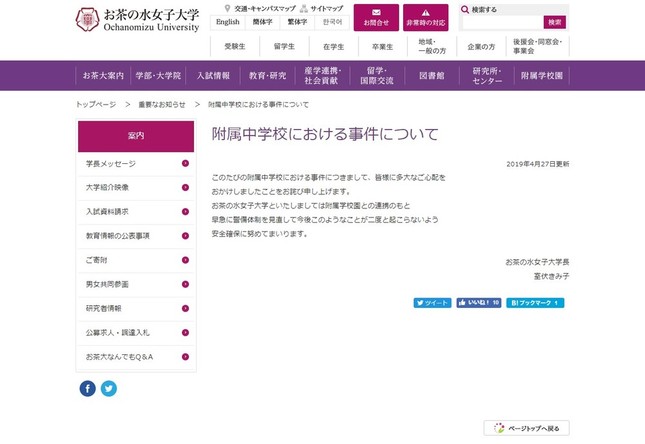Expand the 学長メッセージ sidebar item
The width and height of the screenshot is (645, 444).
pyautogui.click(x=136, y=163)
